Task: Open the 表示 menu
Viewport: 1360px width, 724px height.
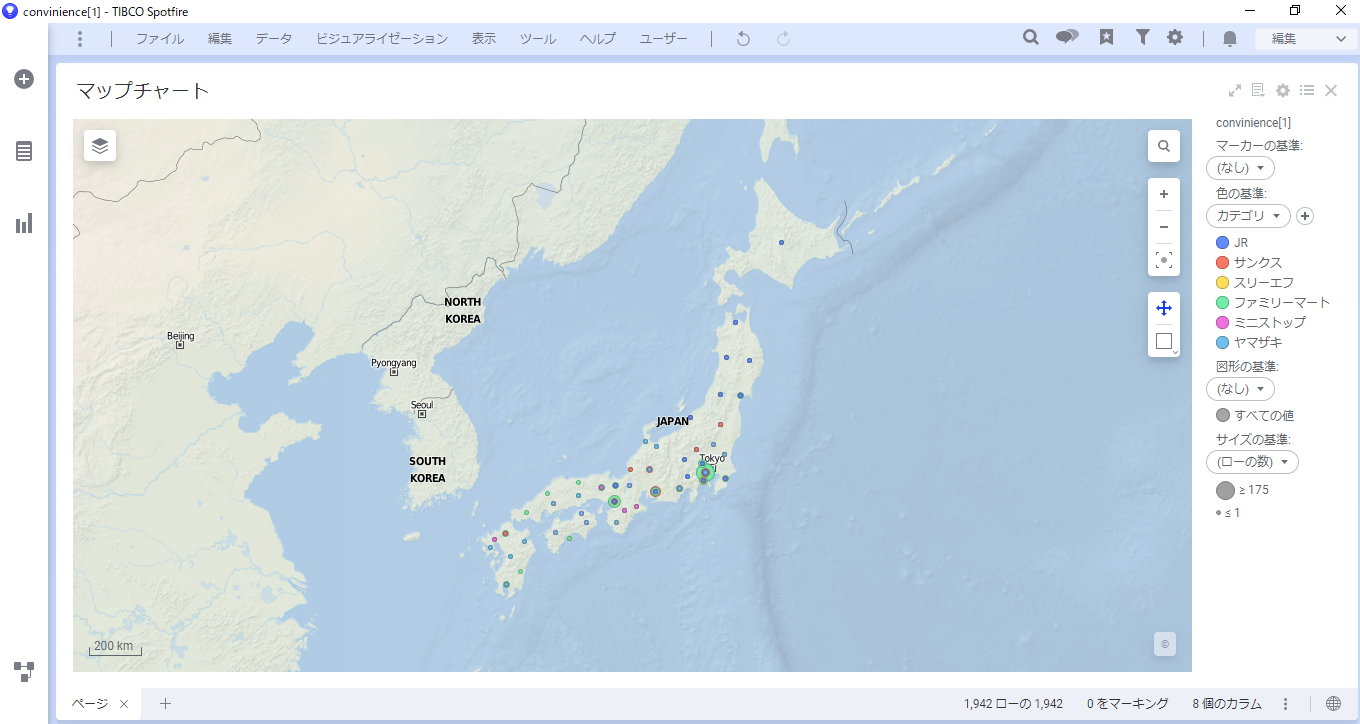Action: (x=484, y=39)
